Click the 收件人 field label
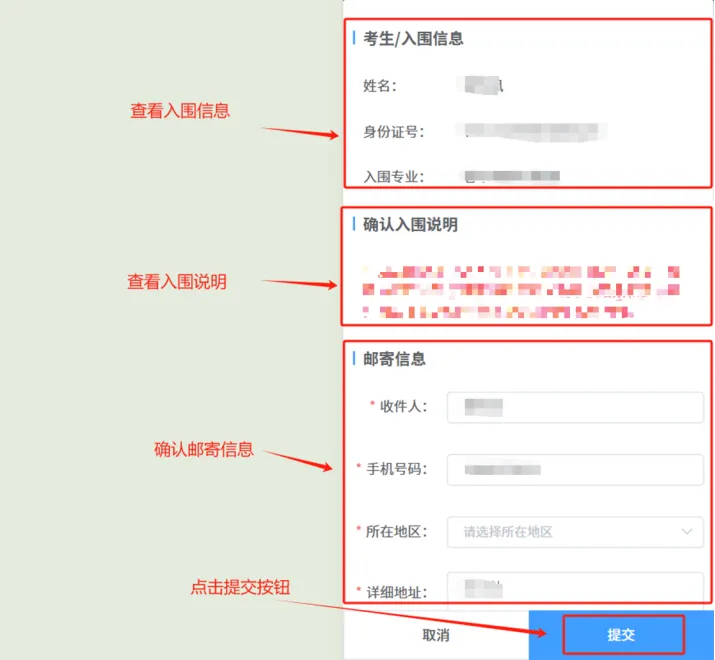The width and height of the screenshot is (715, 660). [404, 406]
